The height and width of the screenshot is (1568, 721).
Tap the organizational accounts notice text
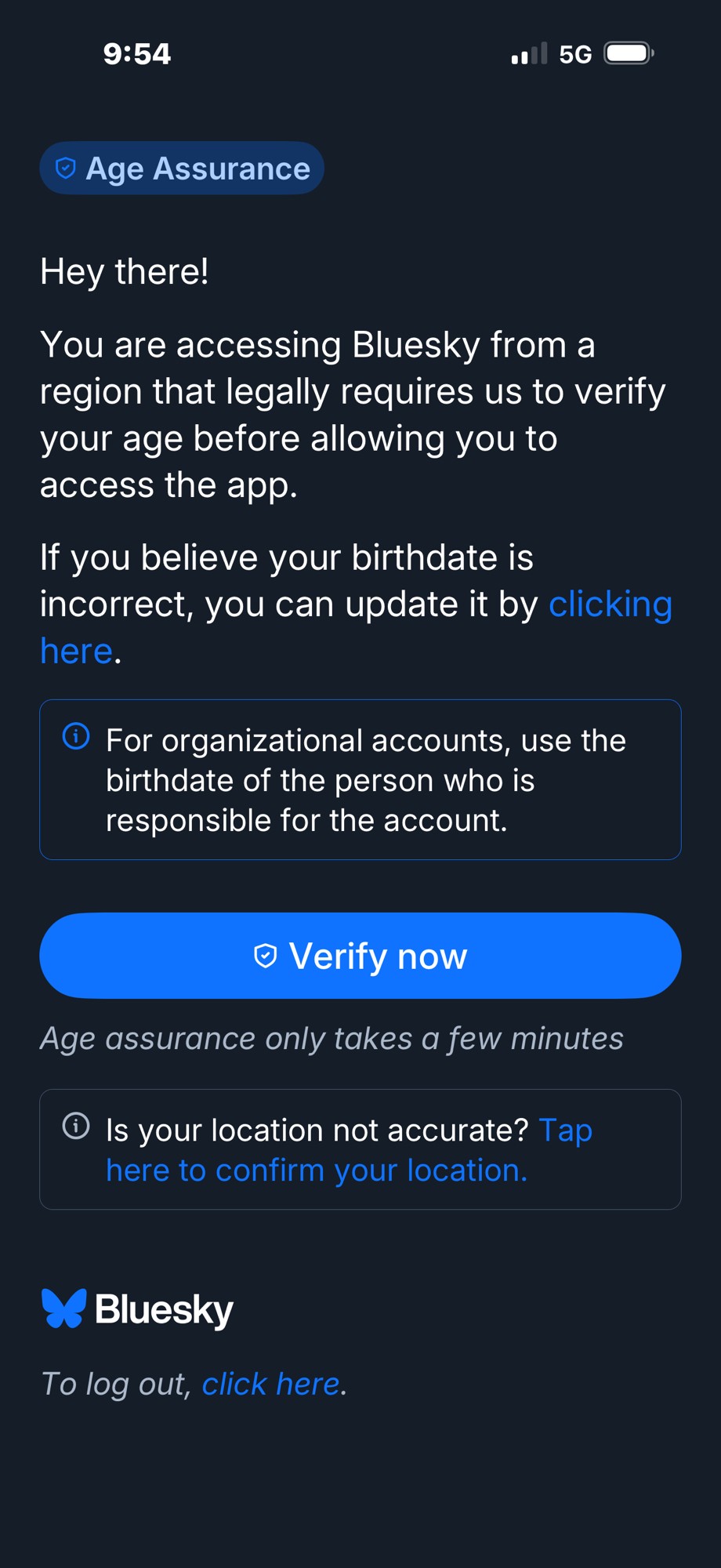coord(365,780)
